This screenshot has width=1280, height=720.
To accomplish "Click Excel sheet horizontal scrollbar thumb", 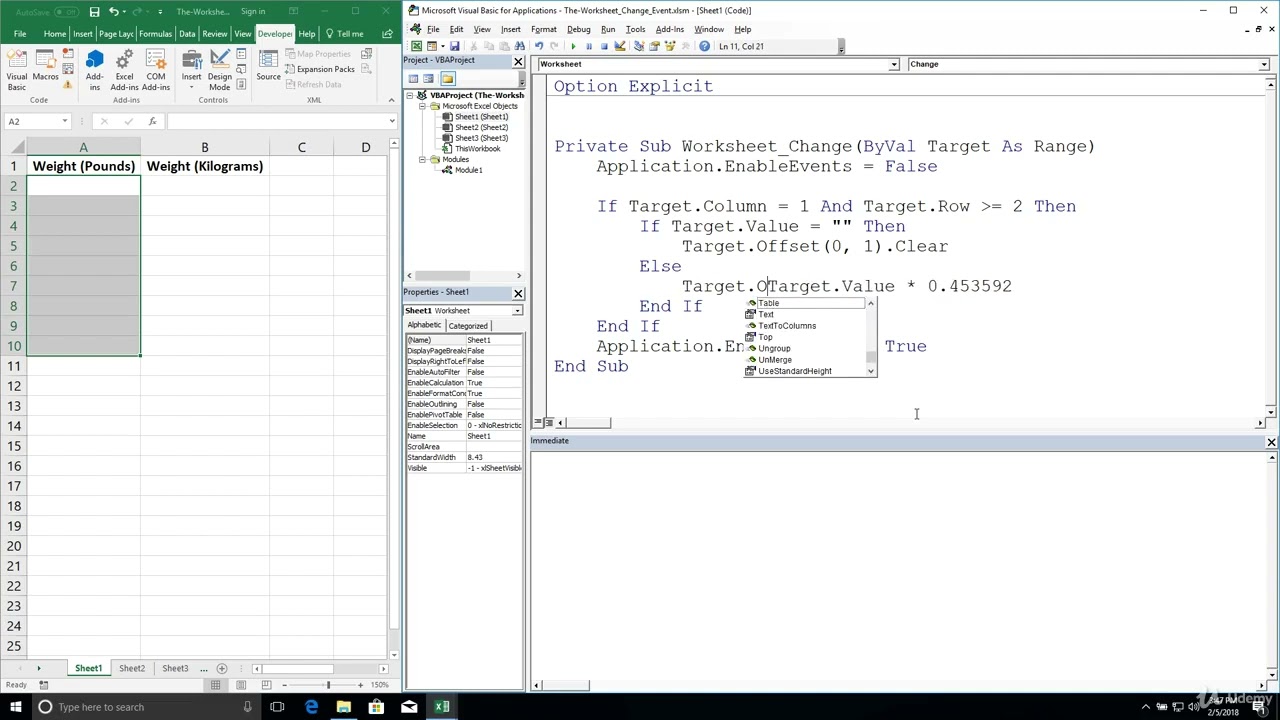I will click(298, 668).
